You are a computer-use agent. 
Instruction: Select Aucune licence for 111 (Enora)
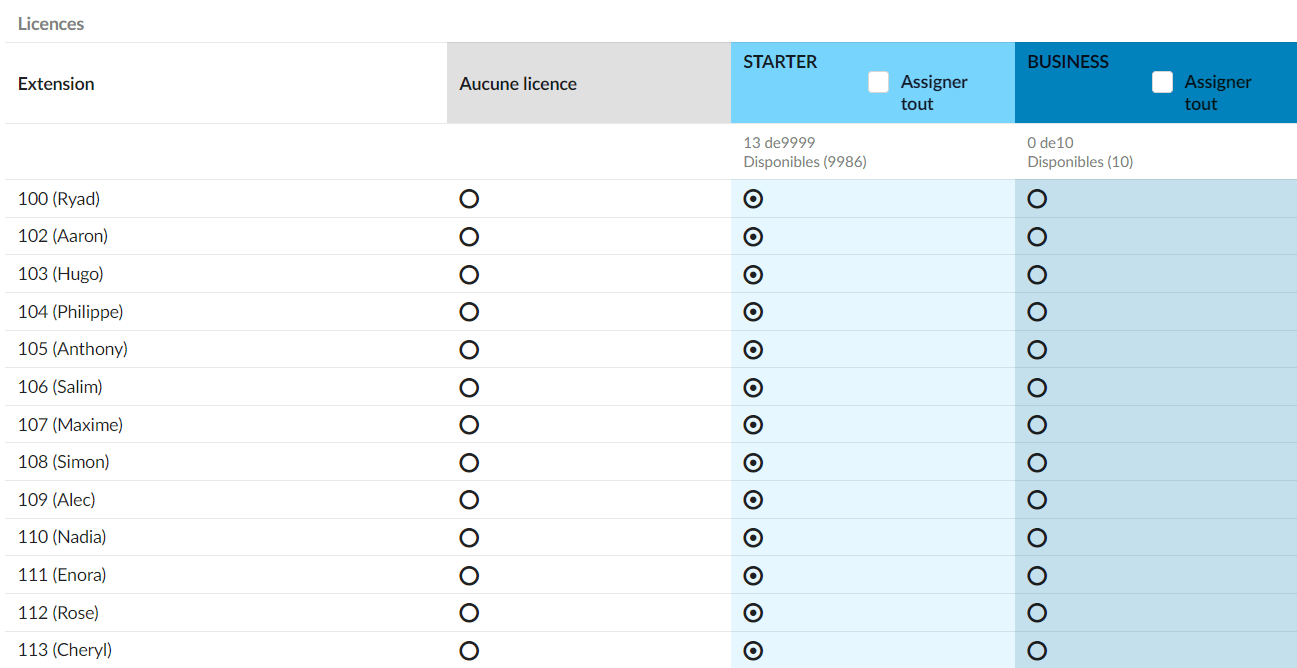coord(469,576)
